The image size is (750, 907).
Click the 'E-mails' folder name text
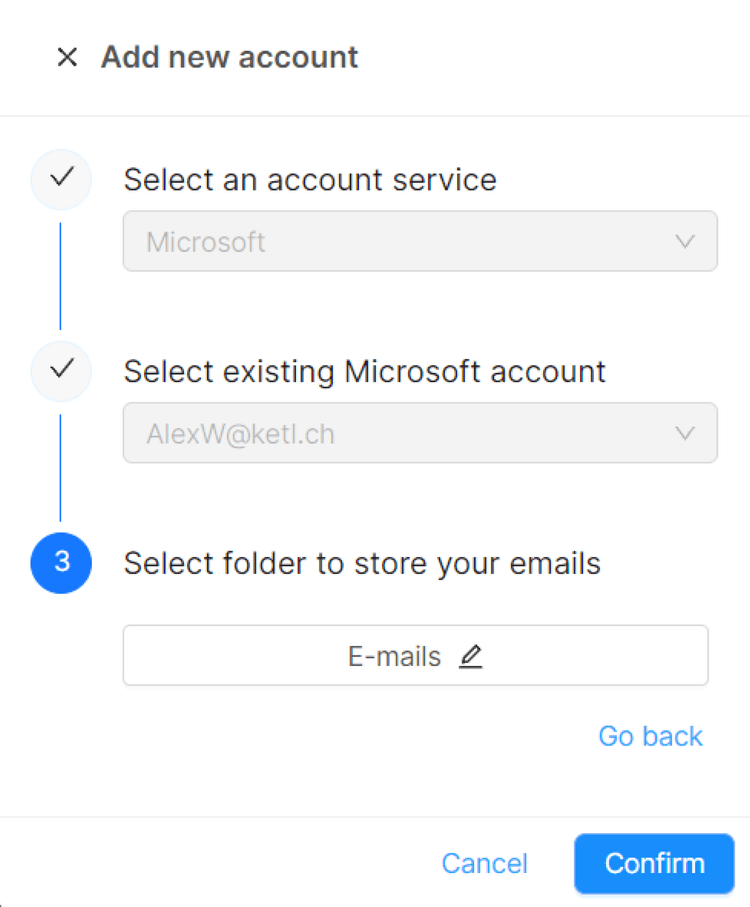pos(394,656)
